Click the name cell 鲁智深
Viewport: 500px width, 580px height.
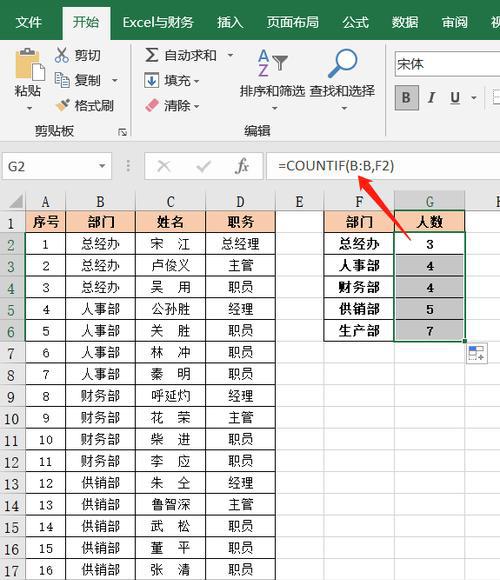tap(170, 505)
